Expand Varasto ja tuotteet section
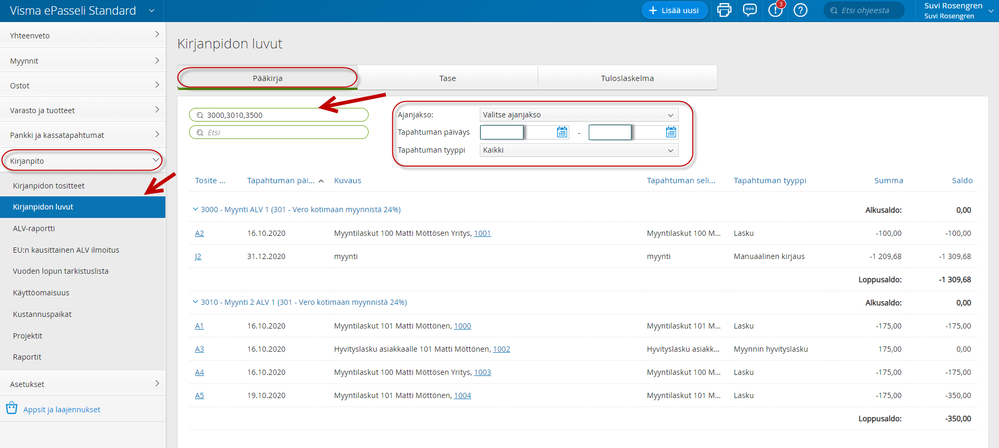This screenshot has width=999, height=448. 83,110
